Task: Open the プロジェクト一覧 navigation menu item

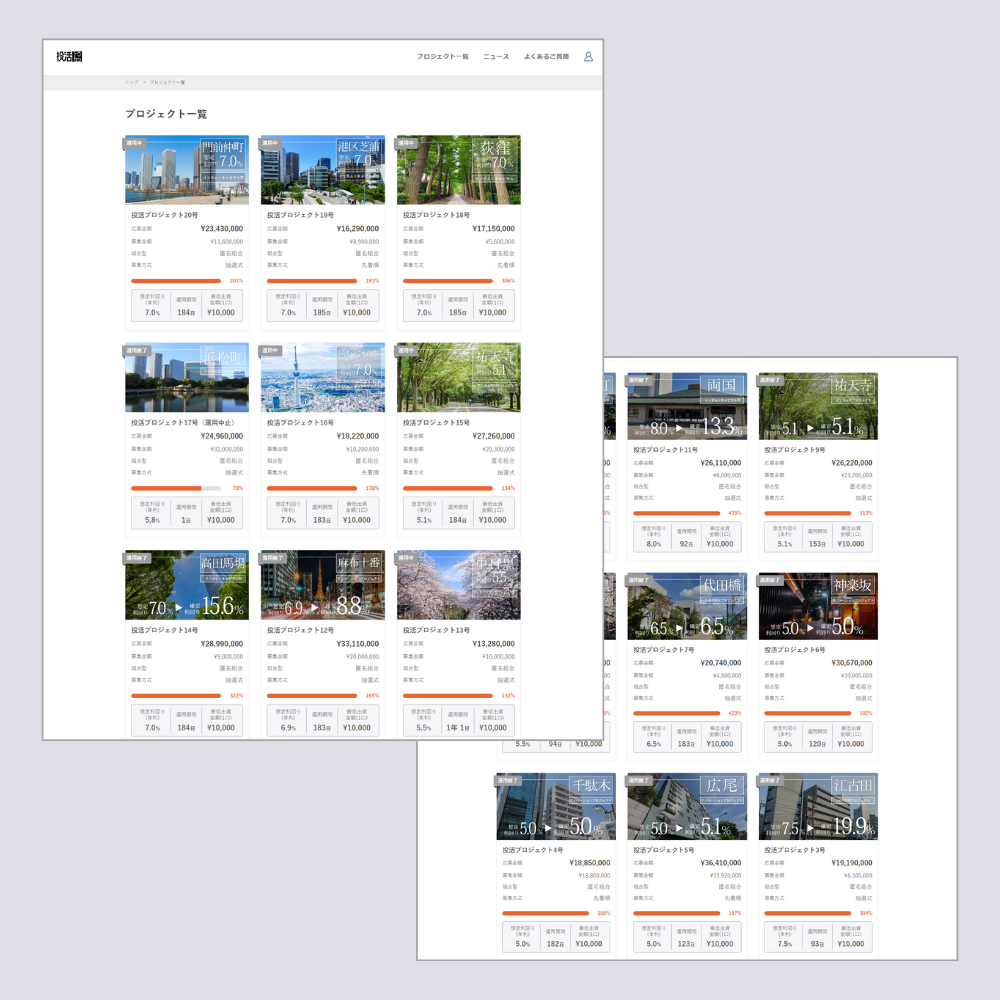Action: (442, 57)
